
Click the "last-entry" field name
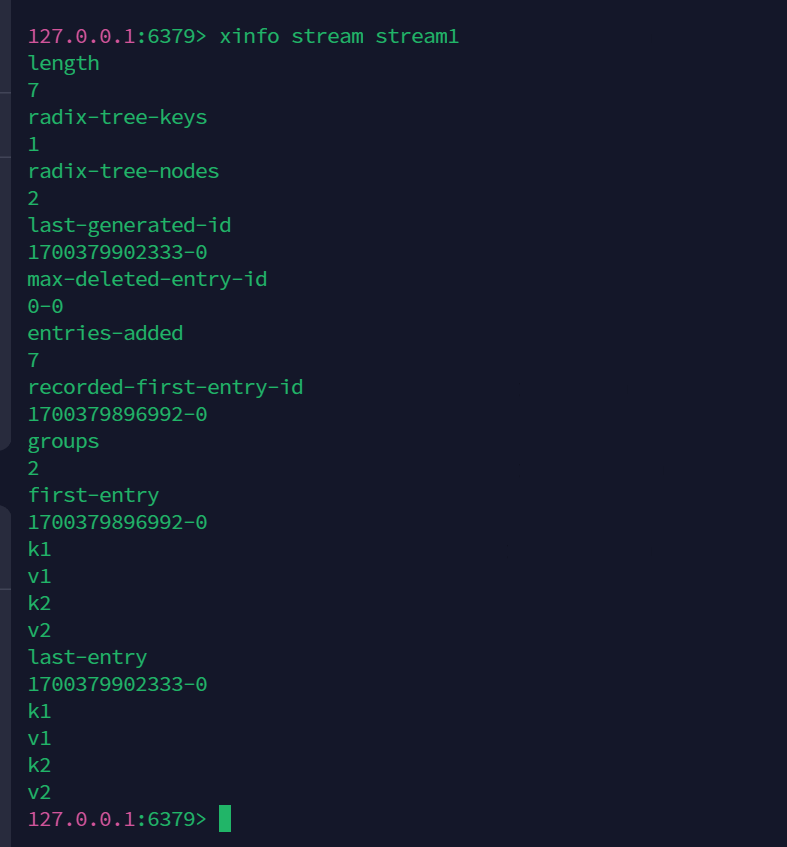pyautogui.click(x=87, y=657)
